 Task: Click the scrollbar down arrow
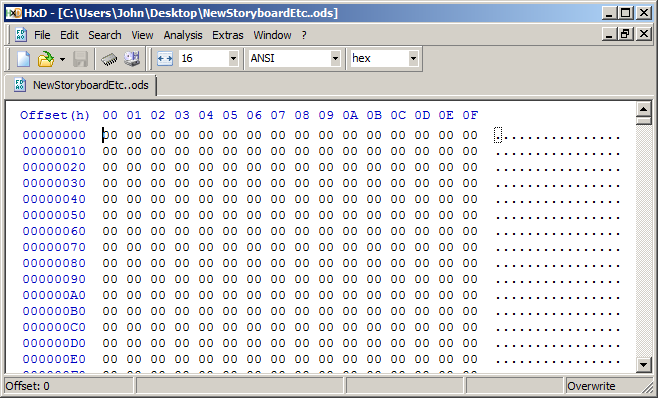point(643,364)
